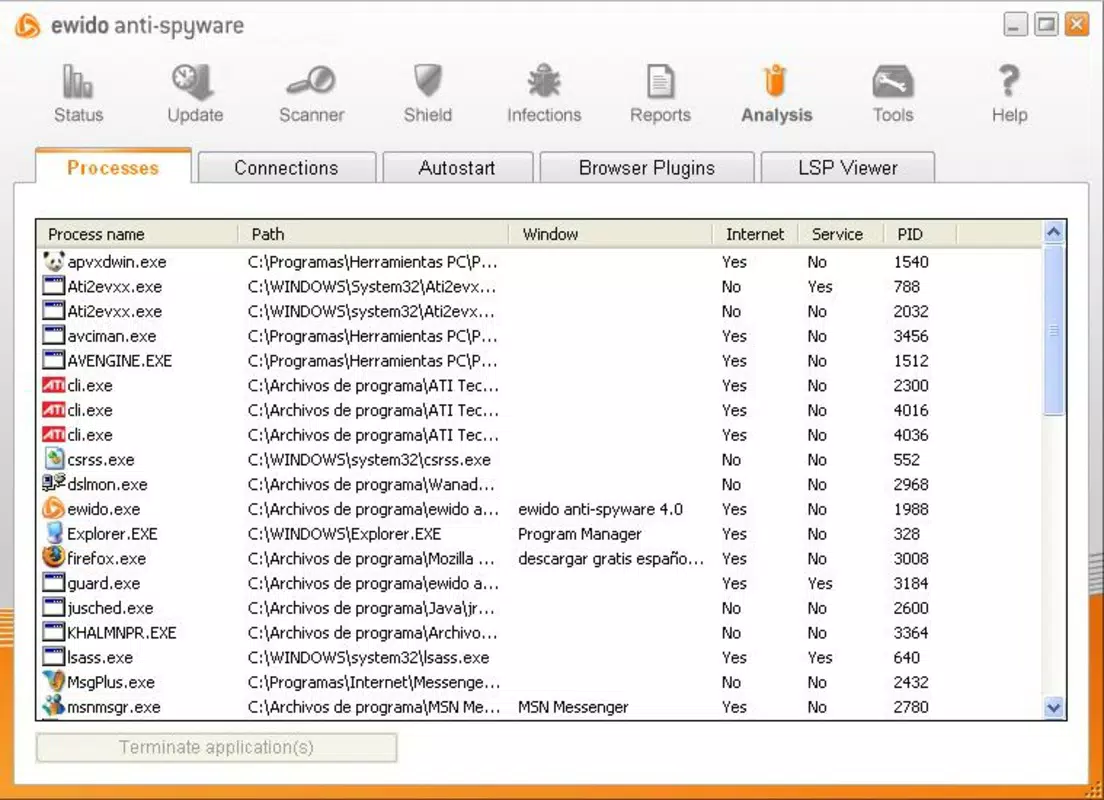Close the ewido anti-spyware window

point(1077,25)
